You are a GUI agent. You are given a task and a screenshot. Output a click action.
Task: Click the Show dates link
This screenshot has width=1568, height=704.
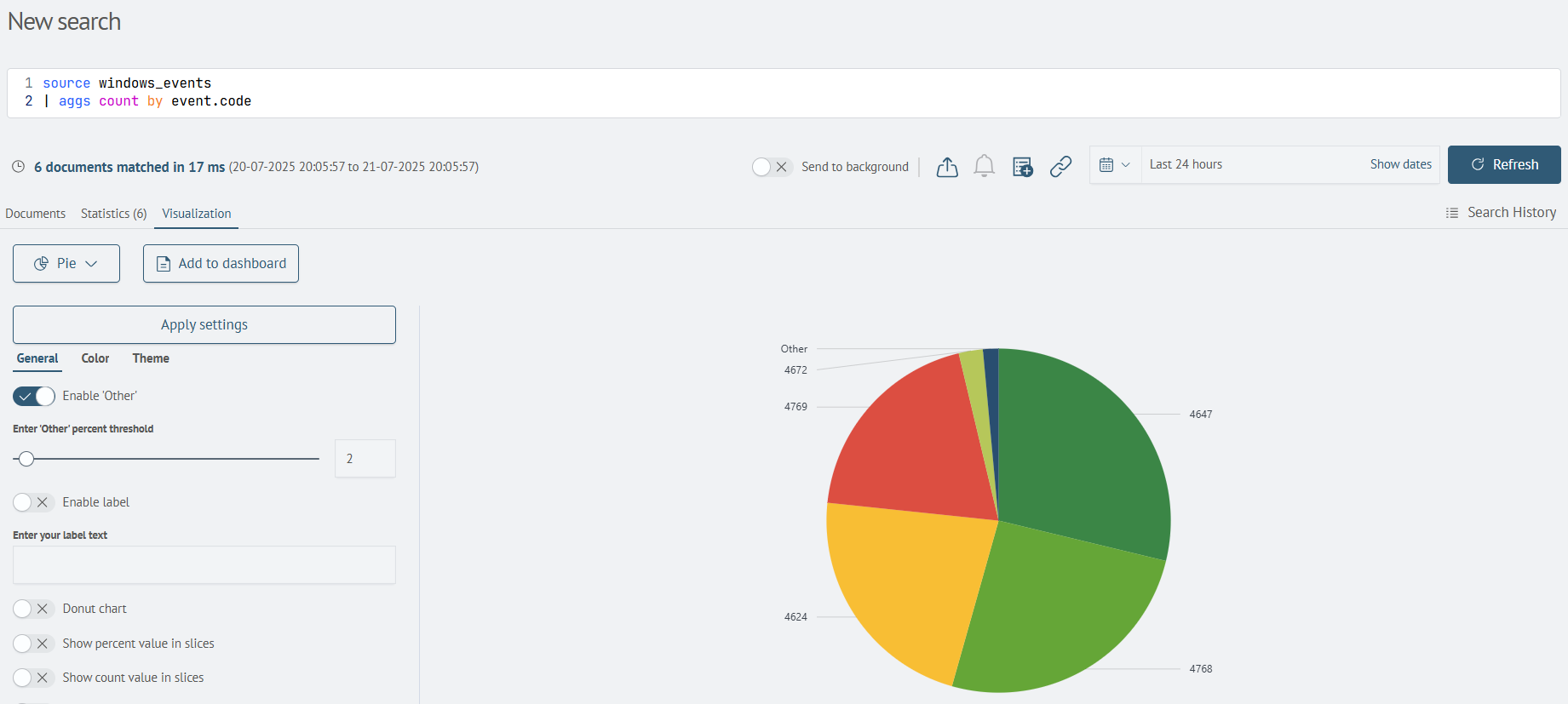1400,164
